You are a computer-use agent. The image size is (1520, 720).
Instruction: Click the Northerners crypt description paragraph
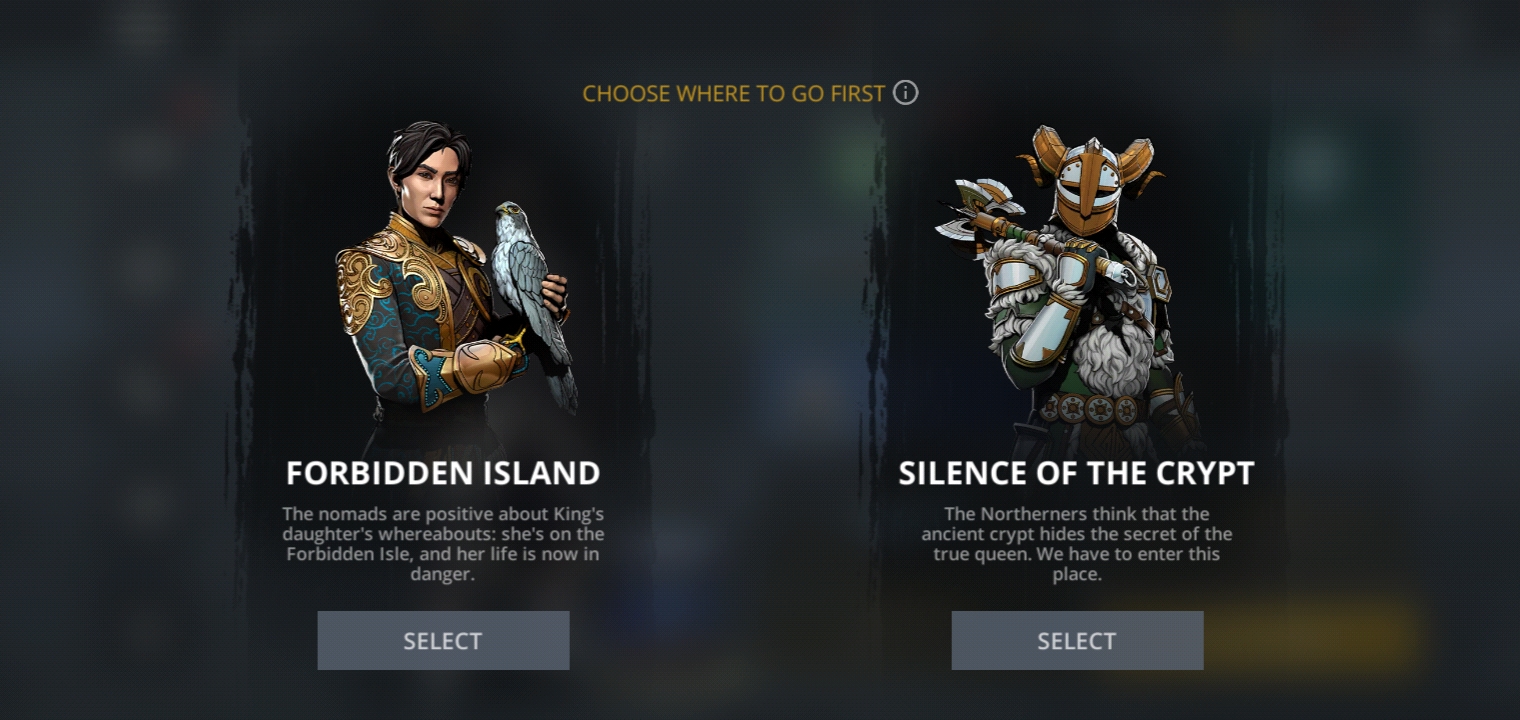pyautogui.click(x=1076, y=544)
